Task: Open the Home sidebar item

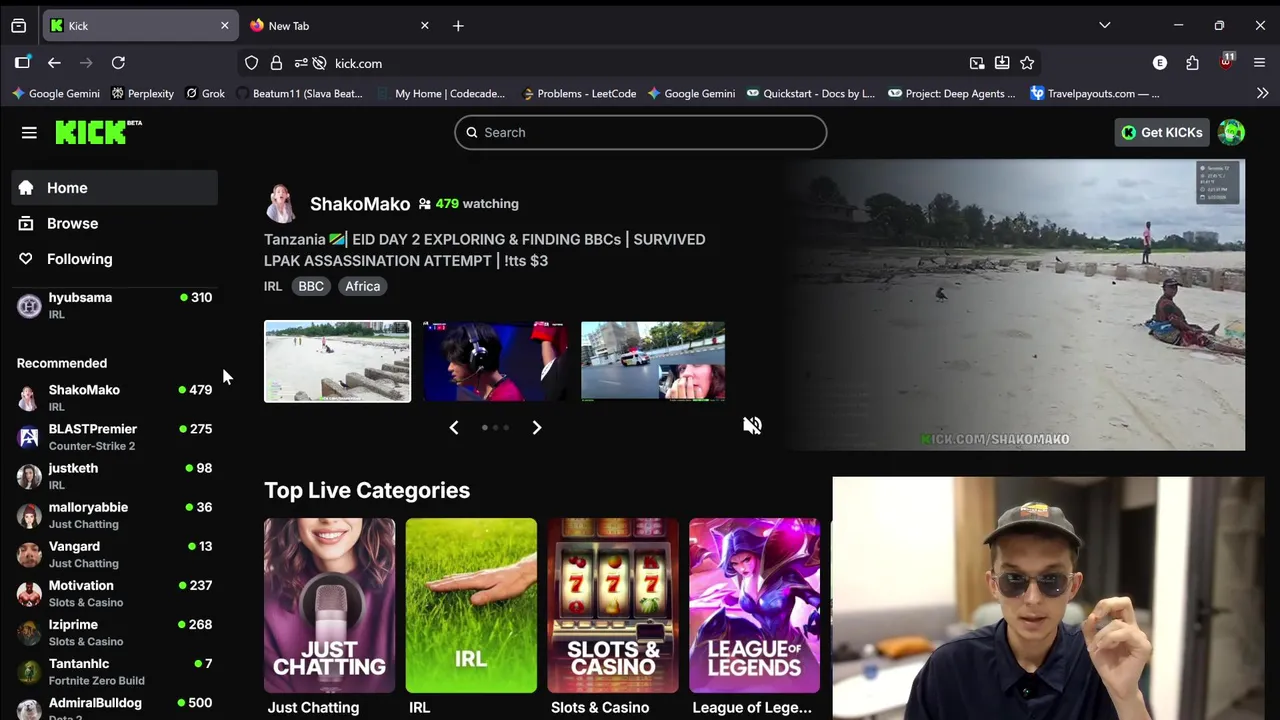Action: pos(114,188)
